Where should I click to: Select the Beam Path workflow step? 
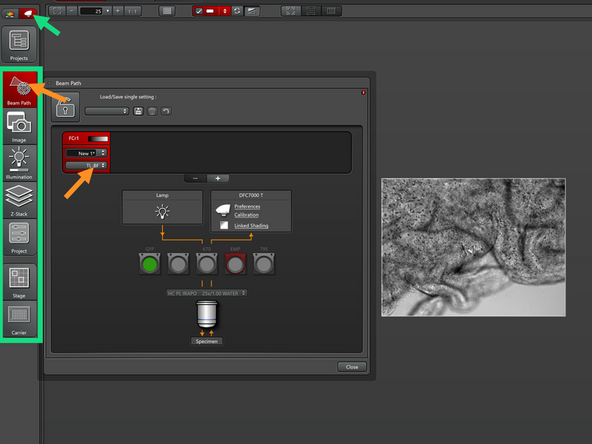pos(20,89)
